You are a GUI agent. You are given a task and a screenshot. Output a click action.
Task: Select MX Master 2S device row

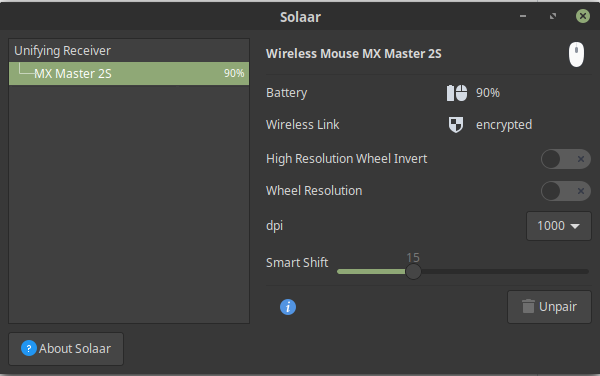[129, 73]
